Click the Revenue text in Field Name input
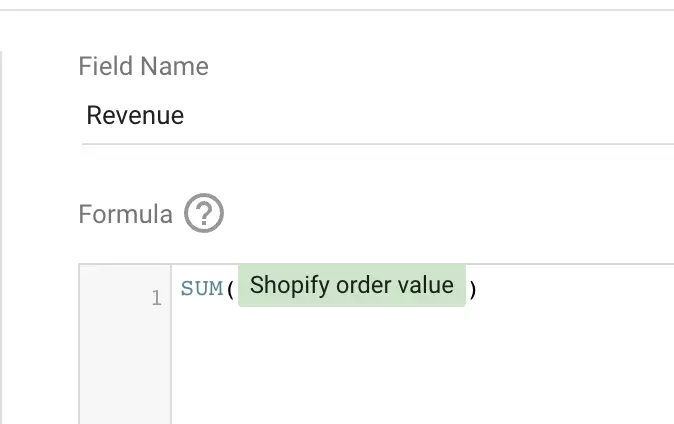Screen dimensions: 674x424 (x=135, y=115)
